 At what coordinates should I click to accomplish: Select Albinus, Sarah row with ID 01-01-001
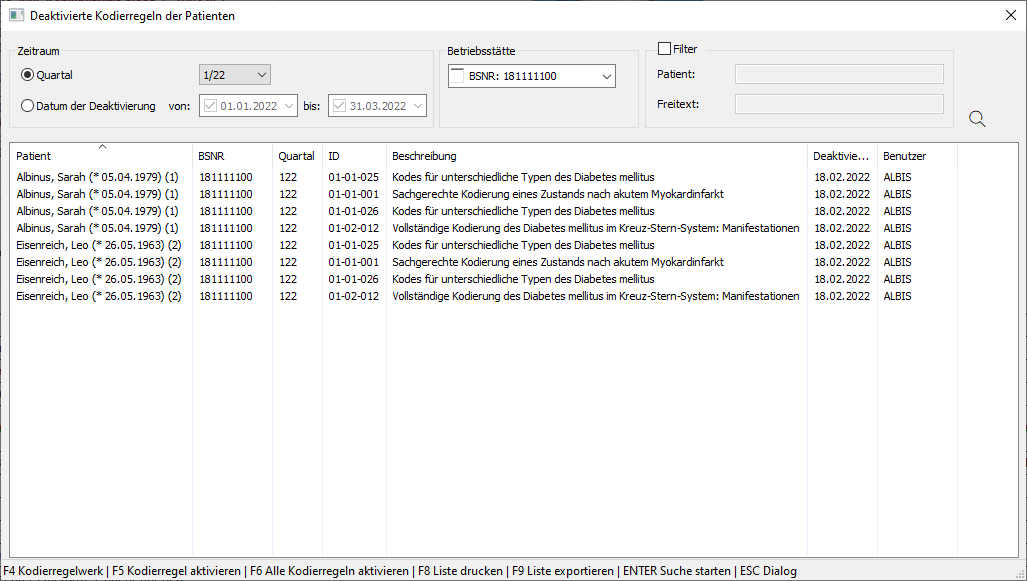(x=483, y=194)
